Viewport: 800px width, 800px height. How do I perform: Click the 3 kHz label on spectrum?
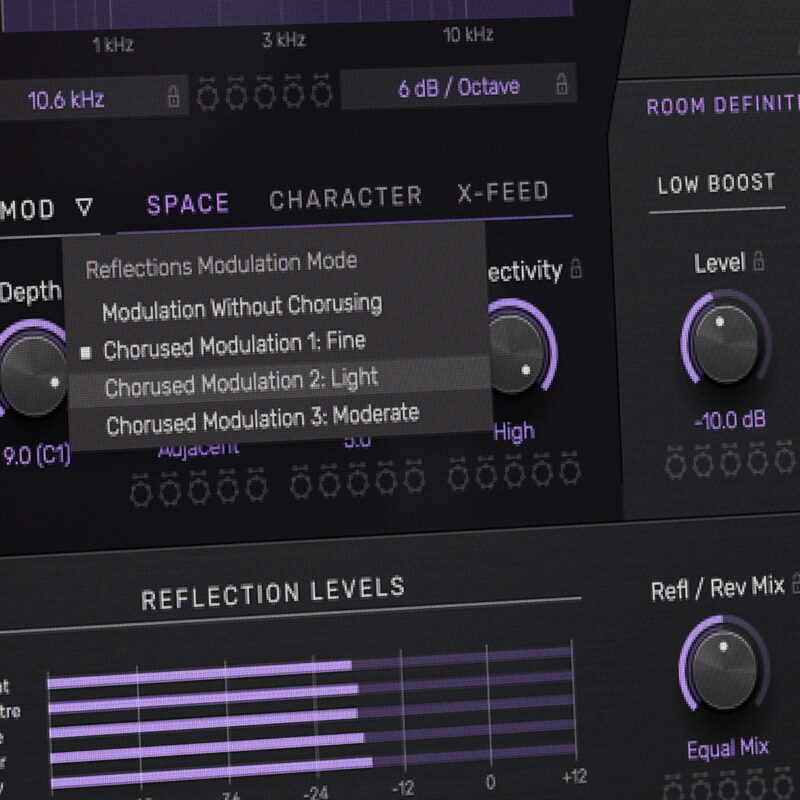[284, 40]
